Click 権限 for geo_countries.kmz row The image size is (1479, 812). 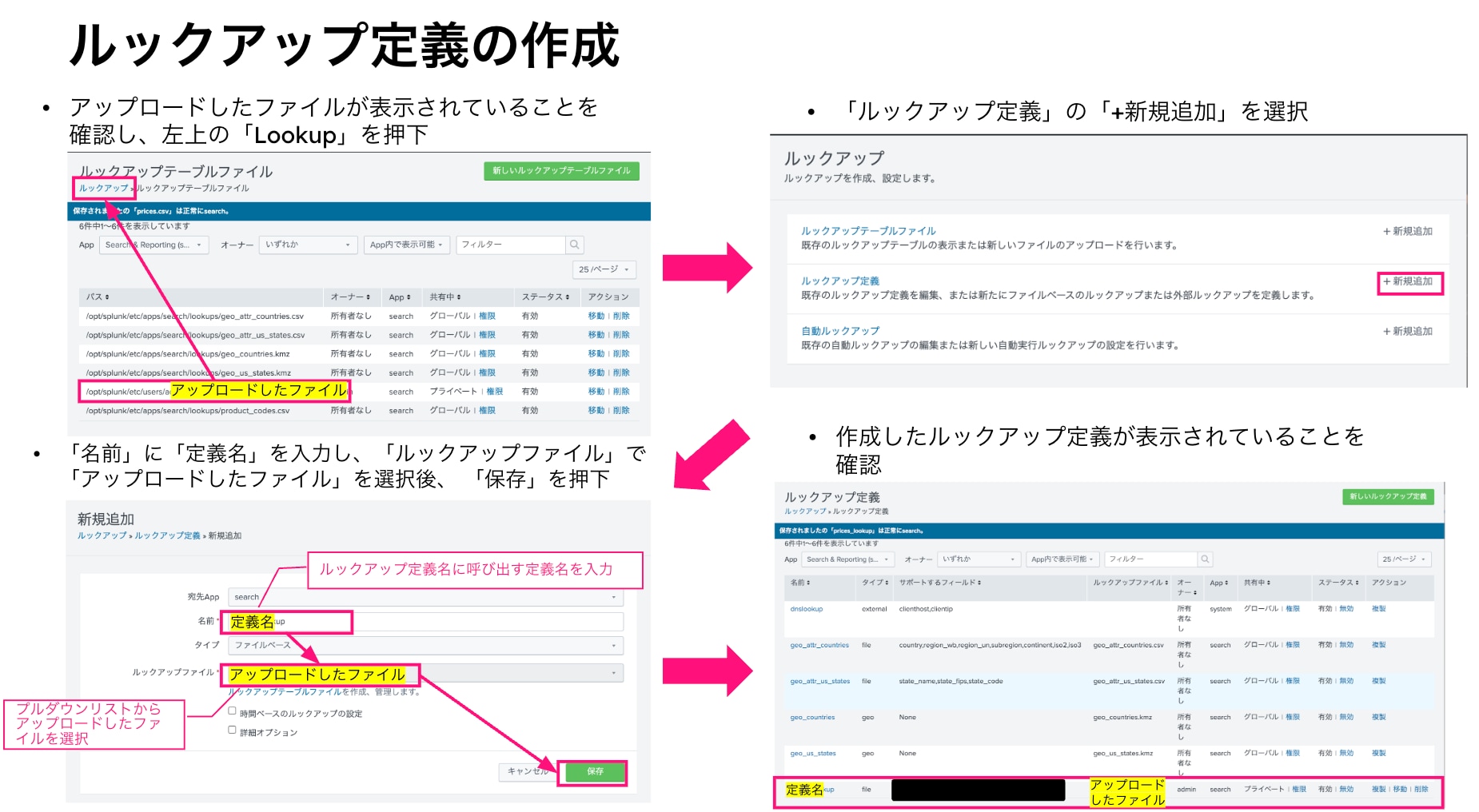(487, 354)
